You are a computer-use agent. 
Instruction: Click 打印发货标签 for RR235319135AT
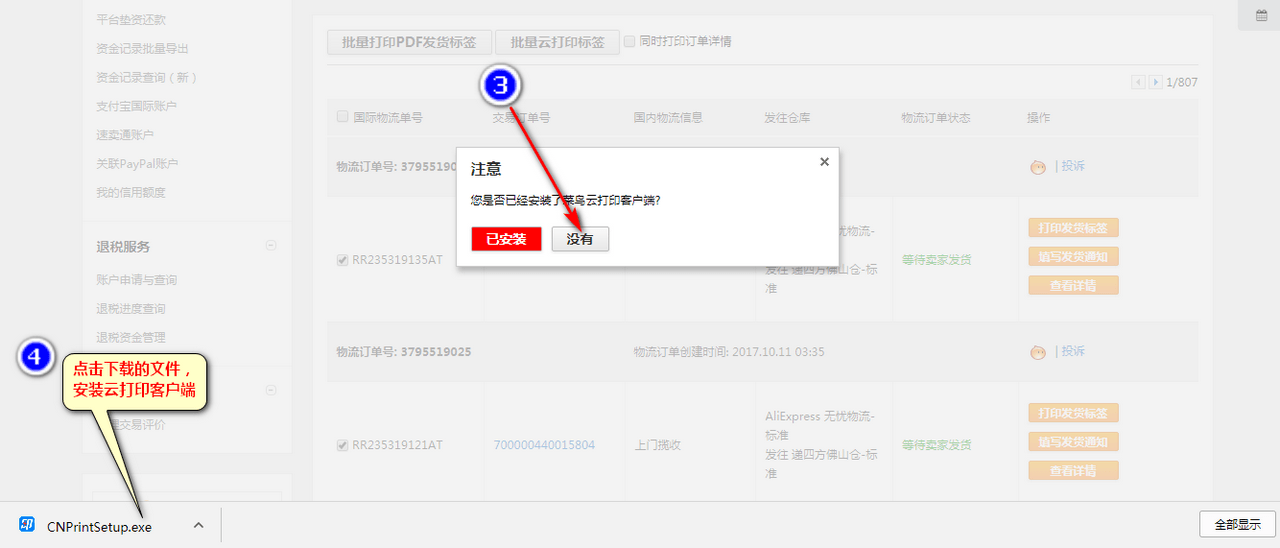click(1073, 228)
